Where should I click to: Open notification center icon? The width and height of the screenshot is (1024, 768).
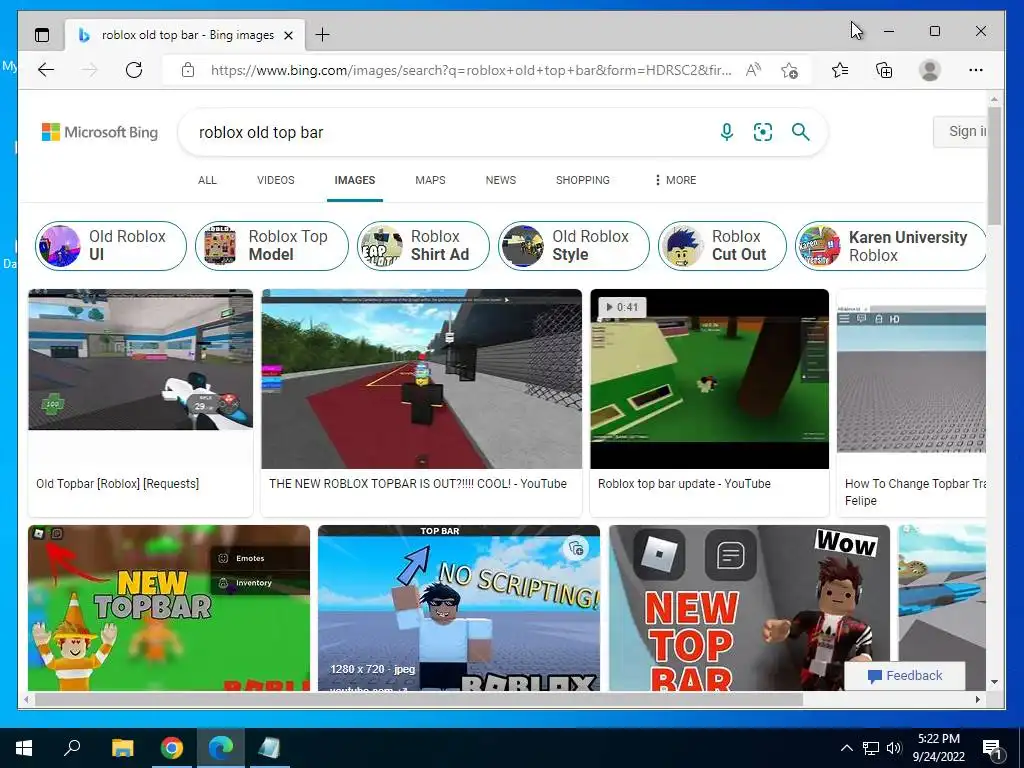pos(992,748)
